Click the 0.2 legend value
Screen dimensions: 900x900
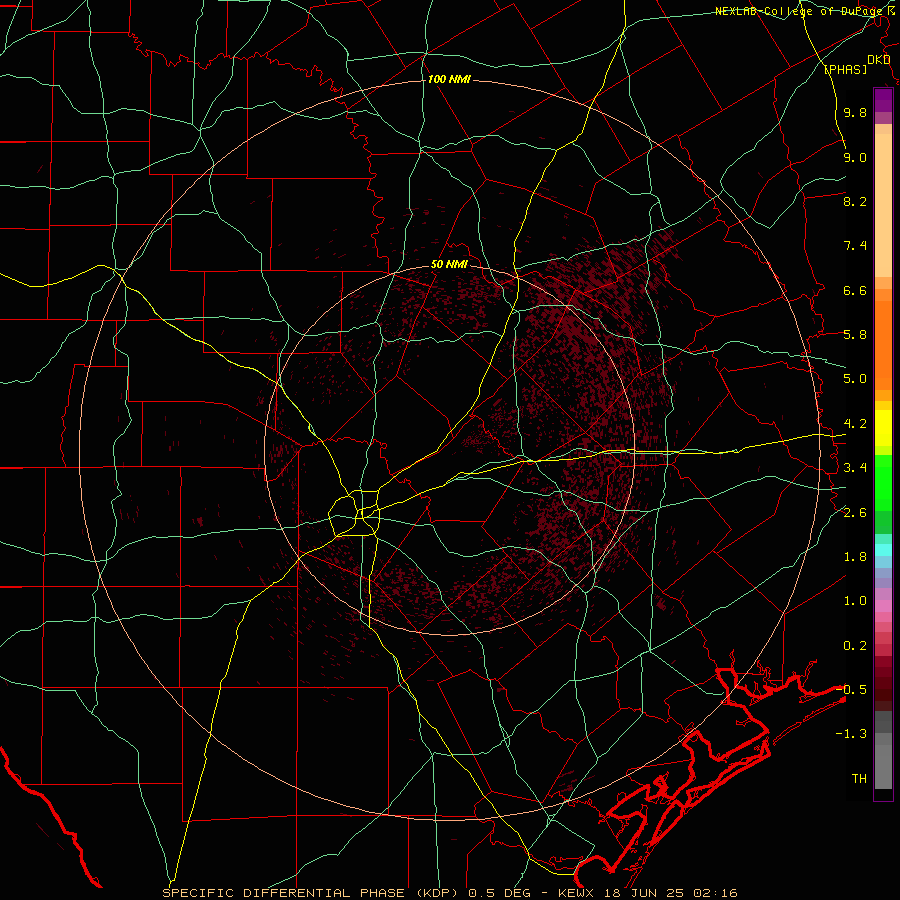[855, 646]
